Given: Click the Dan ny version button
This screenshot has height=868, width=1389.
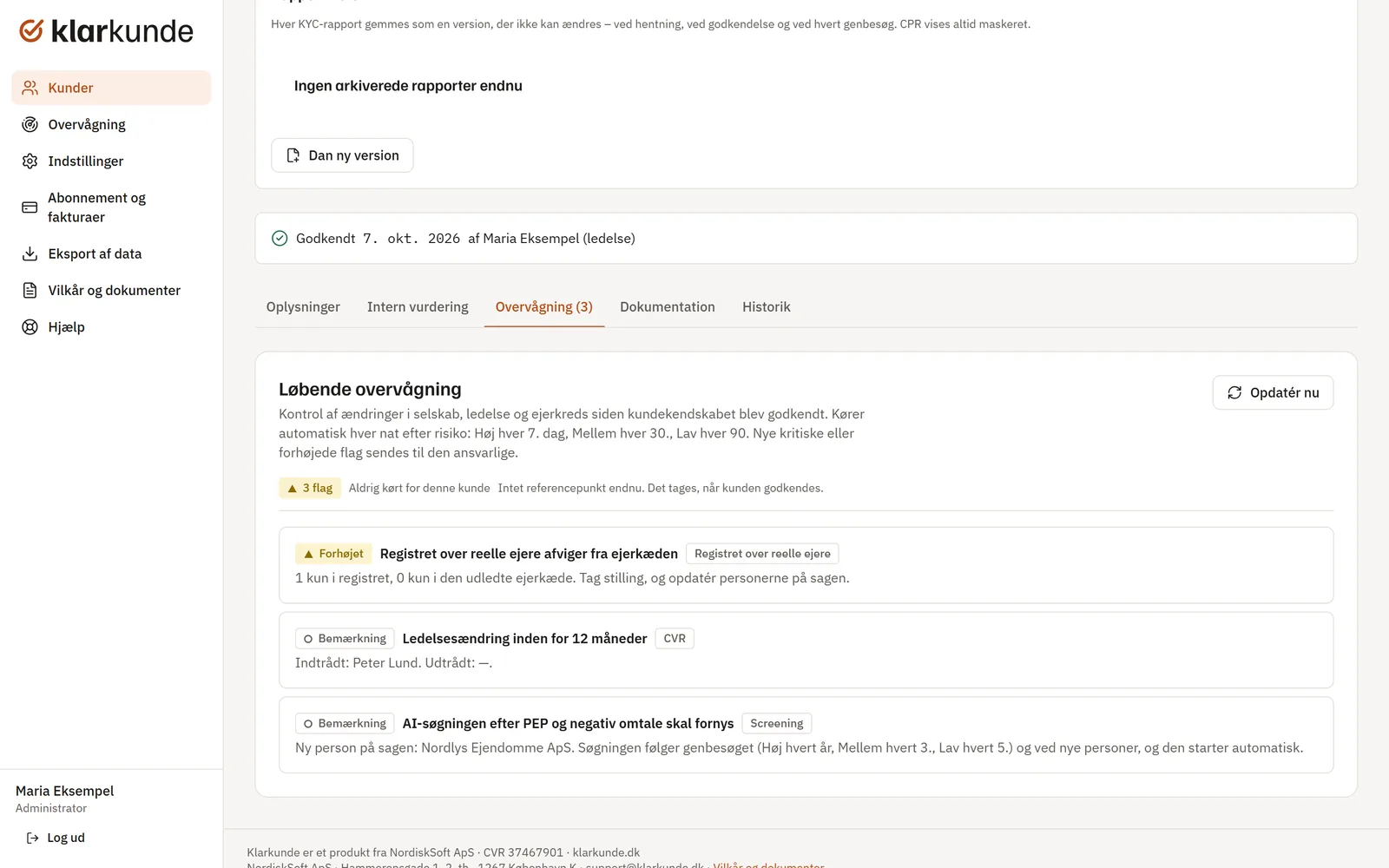Looking at the screenshot, I should click(x=342, y=155).
